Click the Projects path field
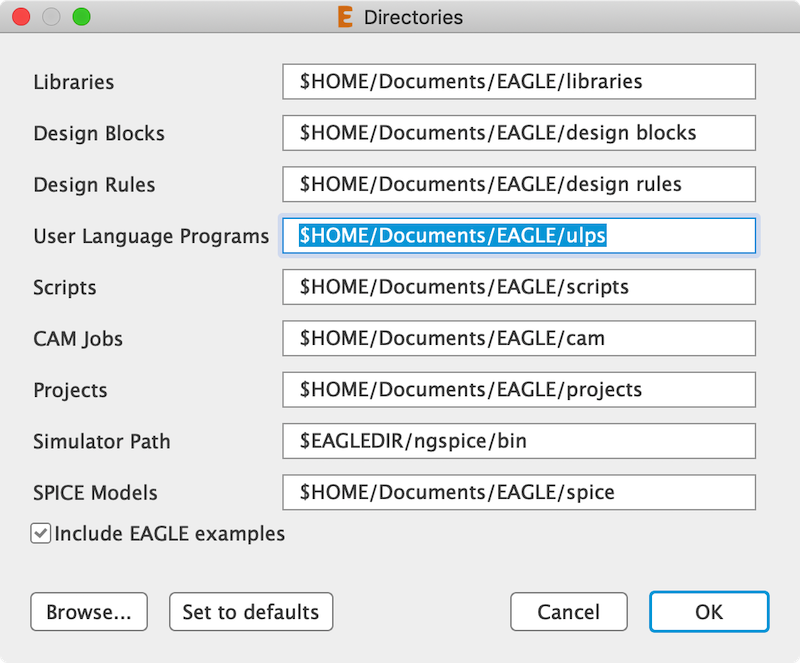 click(x=519, y=389)
